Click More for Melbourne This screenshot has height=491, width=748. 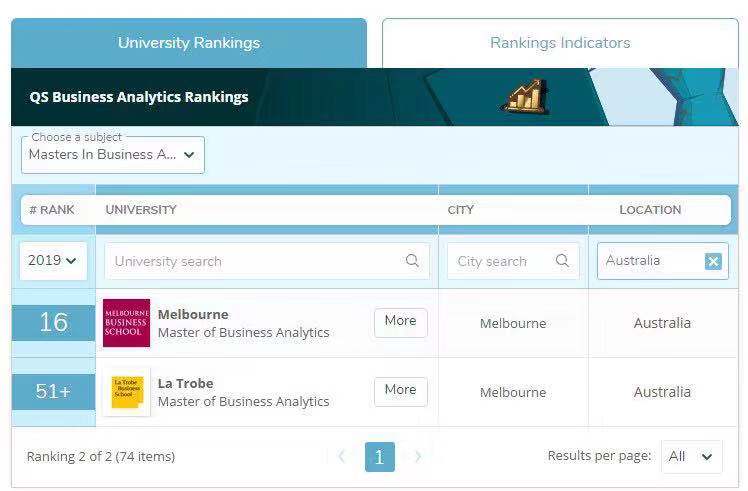tap(400, 321)
